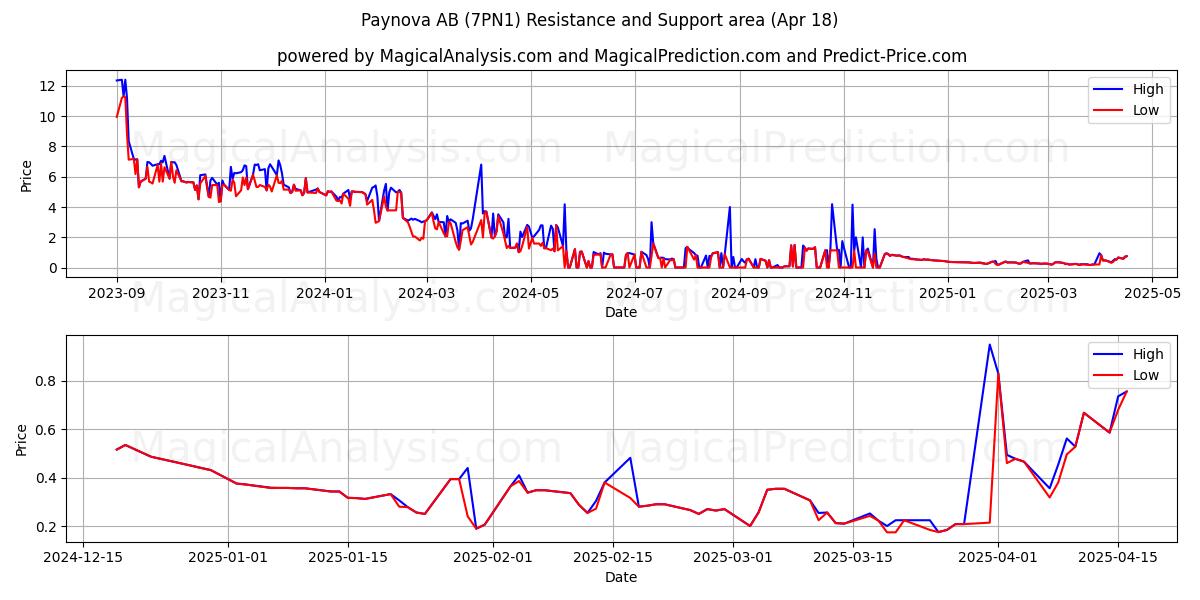Click the '2025-02-15' tick label
Viewport: 1200px width, 600px height.
(x=613, y=558)
